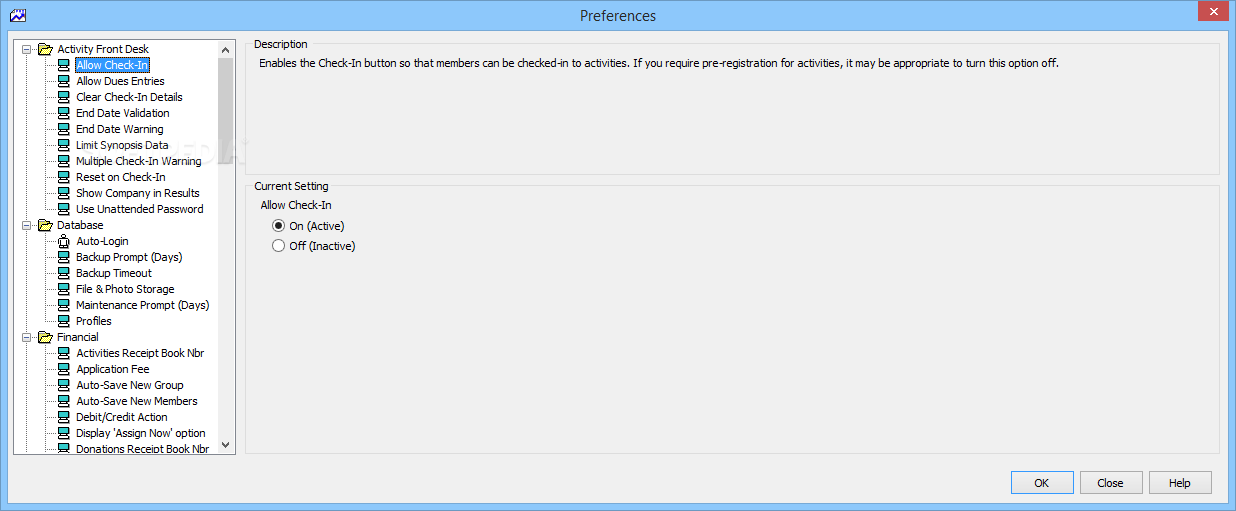The height and width of the screenshot is (511, 1236).
Task: Click the icon beside Application Fee
Action: click(x=64, y=369)
